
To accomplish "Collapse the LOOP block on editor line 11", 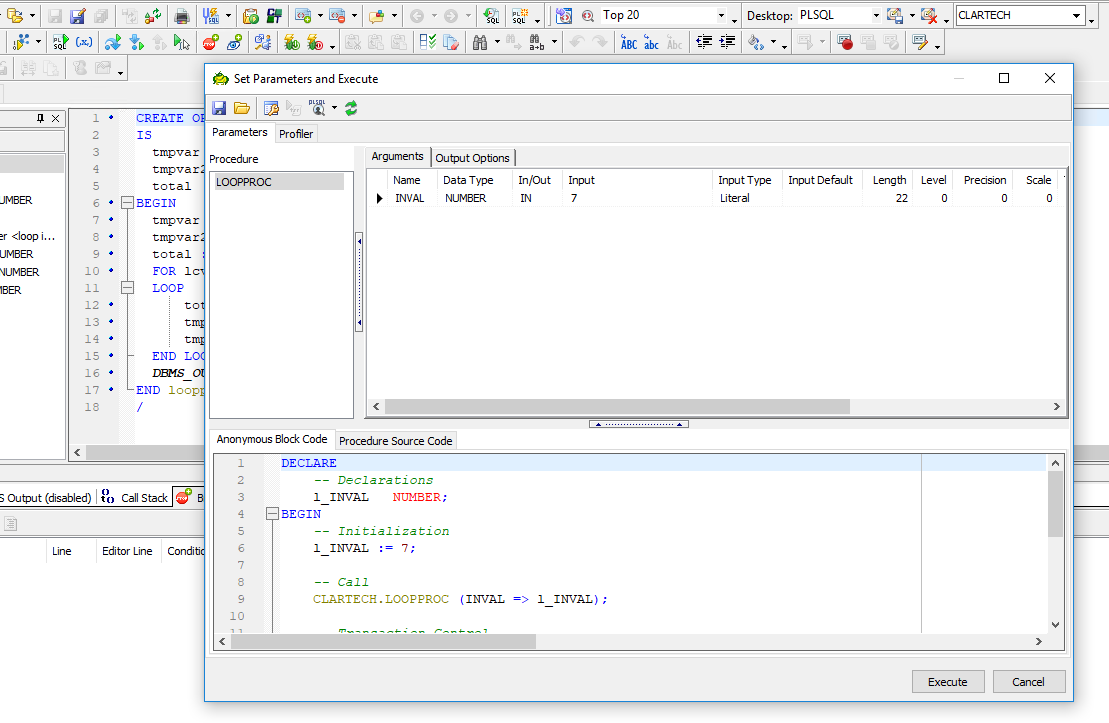I will (x=127, y=288).
